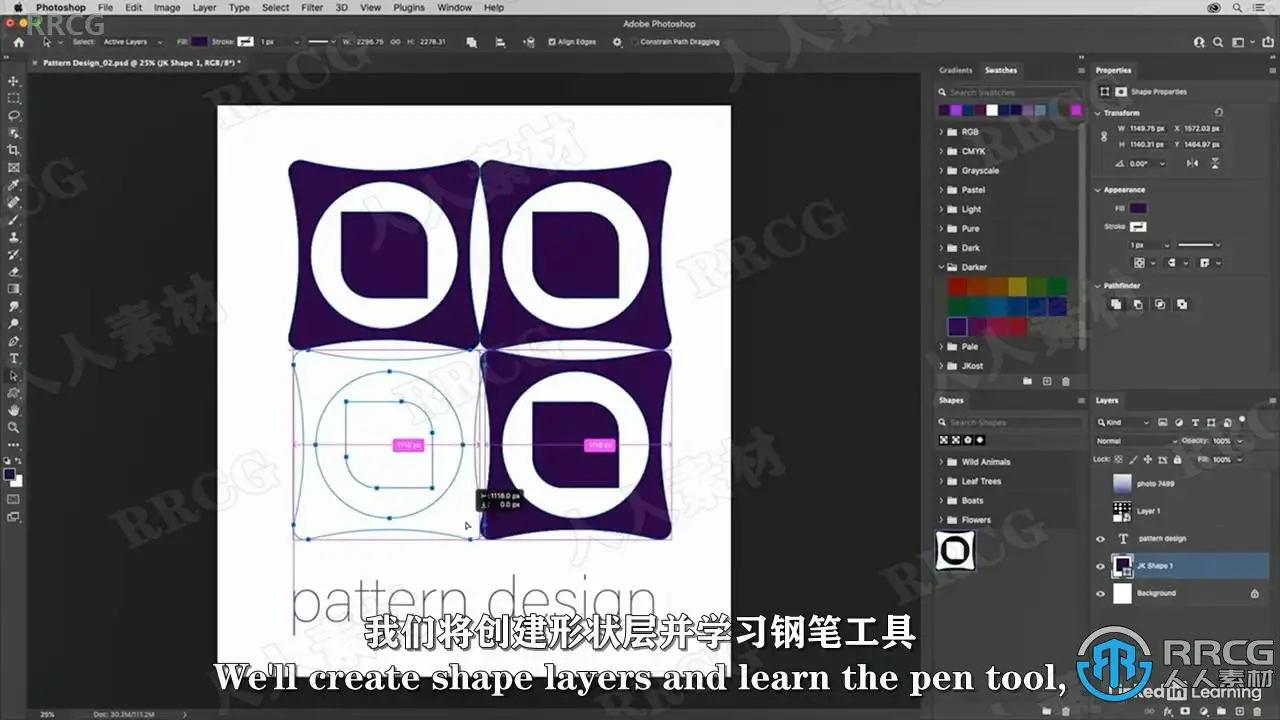This screenshot has width=1280, height=720.
Task: Collapse the Darker swatch folder
Action: pyautogui.click(x=941, y=267)
